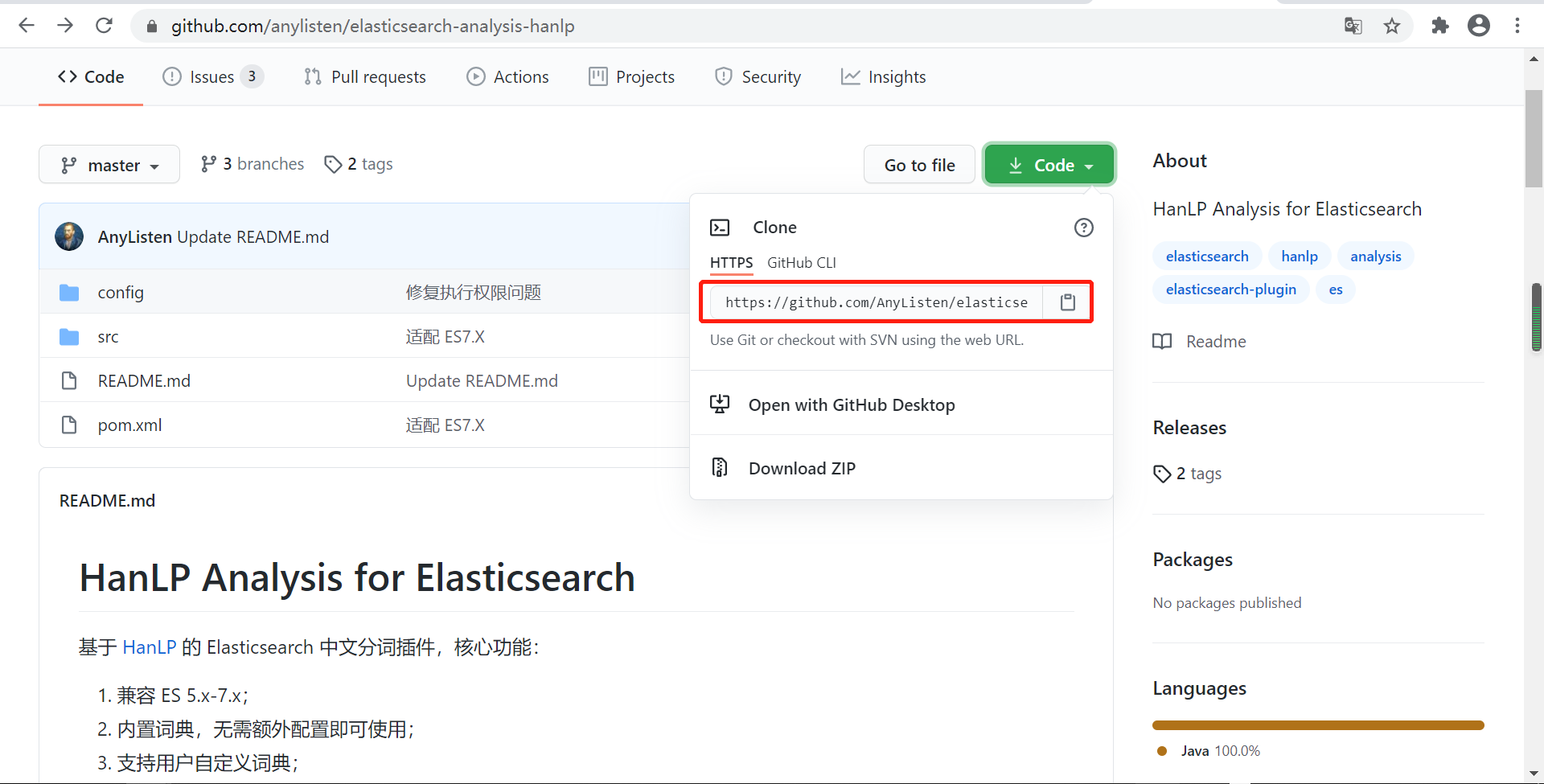
Task: Click the scrollbar down arrow
Action: tap(1534, 774)
